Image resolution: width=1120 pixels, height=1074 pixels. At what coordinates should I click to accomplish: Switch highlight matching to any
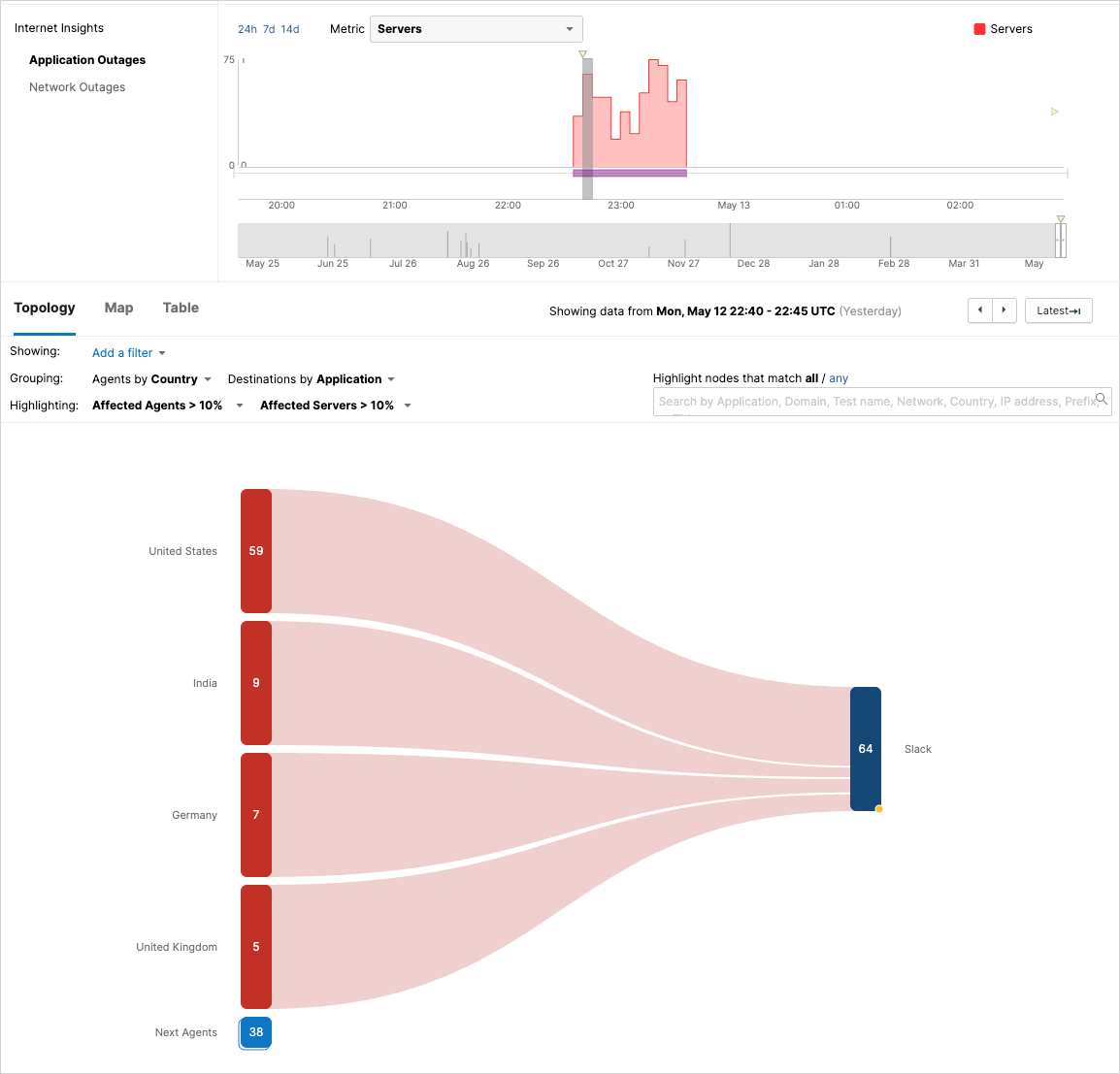pos(839,378)
